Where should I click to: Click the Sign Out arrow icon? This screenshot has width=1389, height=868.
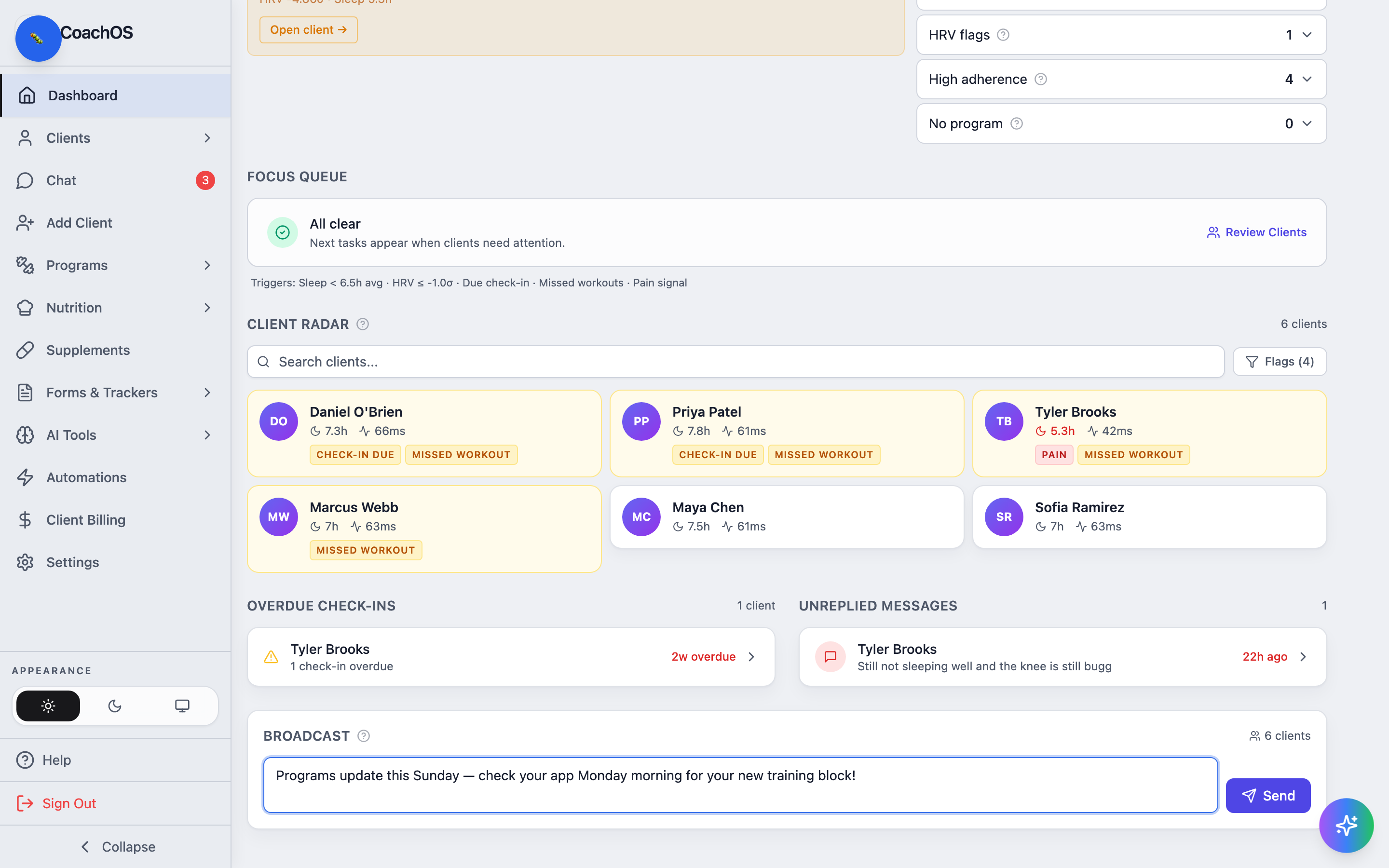coord(25,803)
